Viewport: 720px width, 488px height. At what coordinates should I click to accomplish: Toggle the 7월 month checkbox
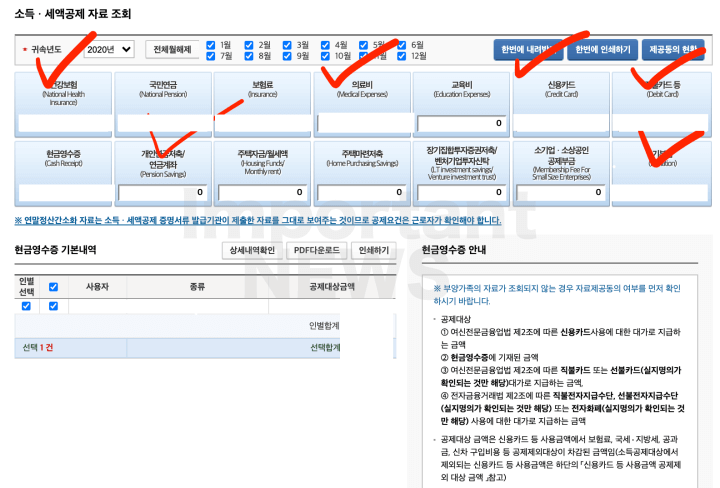(x=211, y=56)
